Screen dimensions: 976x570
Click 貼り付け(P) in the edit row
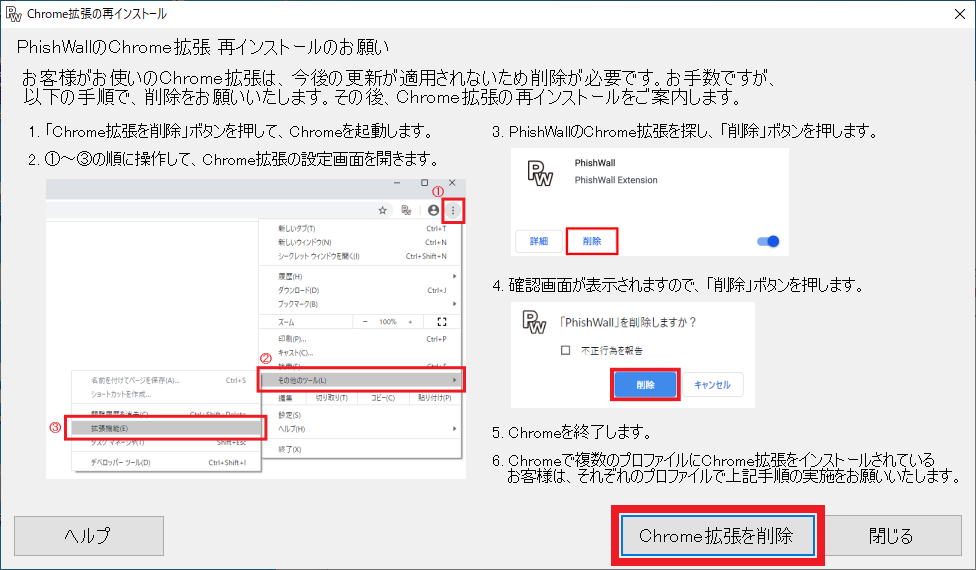pyautogui.click(x=434, y=398)
